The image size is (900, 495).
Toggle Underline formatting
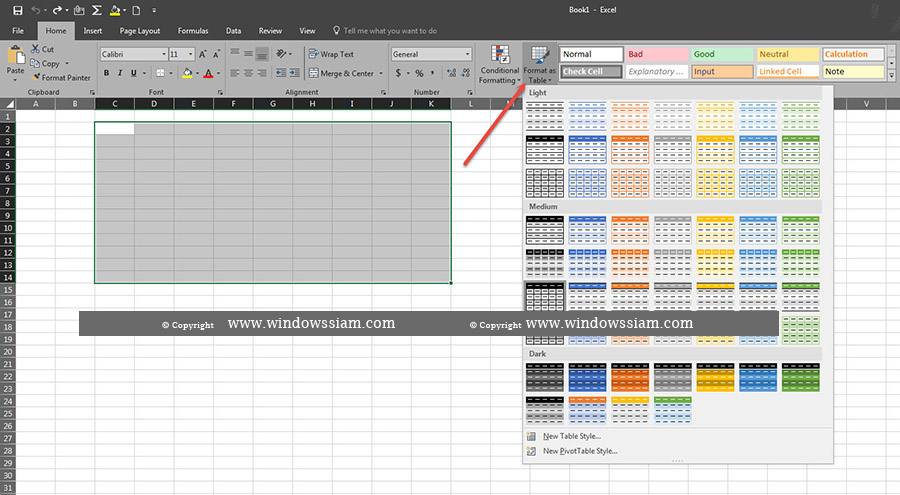point(134,73)
